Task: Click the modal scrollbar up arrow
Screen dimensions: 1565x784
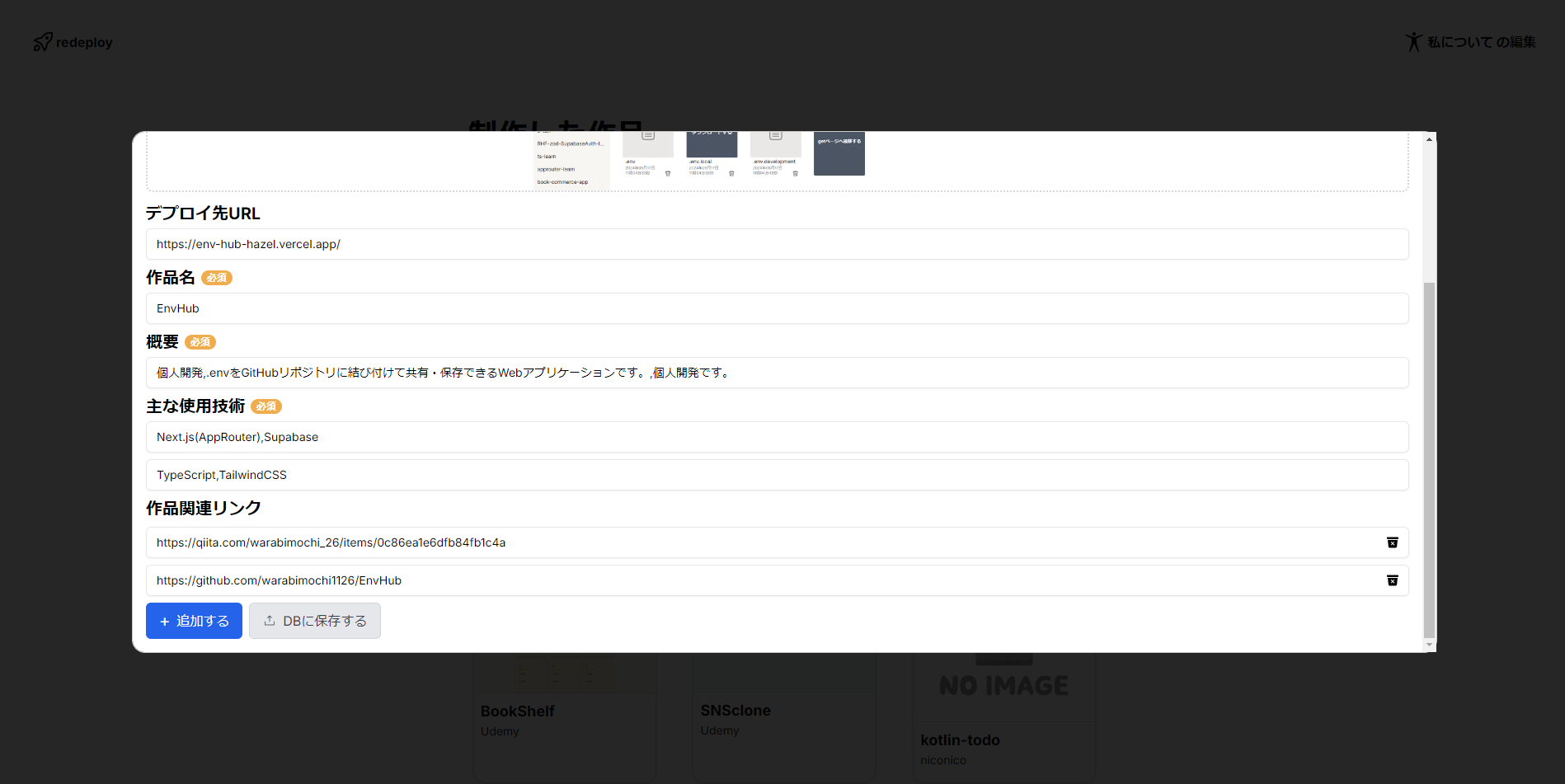Action: 1429,139
